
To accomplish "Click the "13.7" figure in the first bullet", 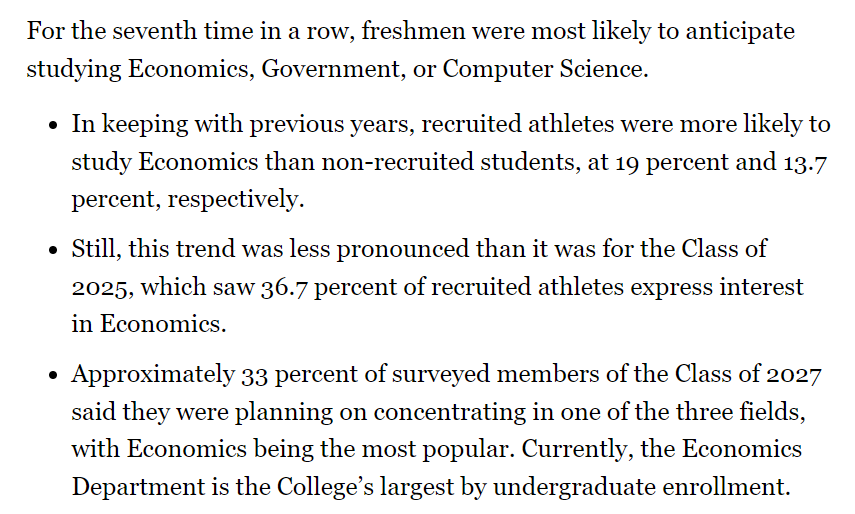I will pos(805,162).
